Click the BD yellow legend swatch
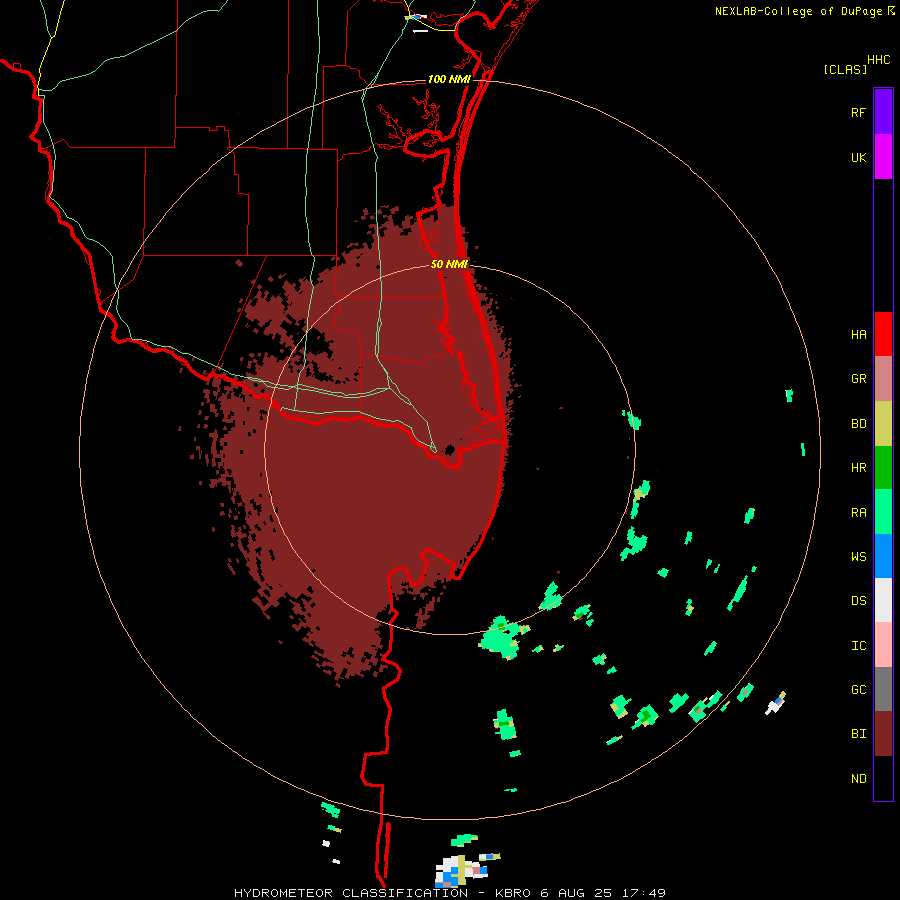The height and width of the screenshot is (900, 900). click(883, 424)
